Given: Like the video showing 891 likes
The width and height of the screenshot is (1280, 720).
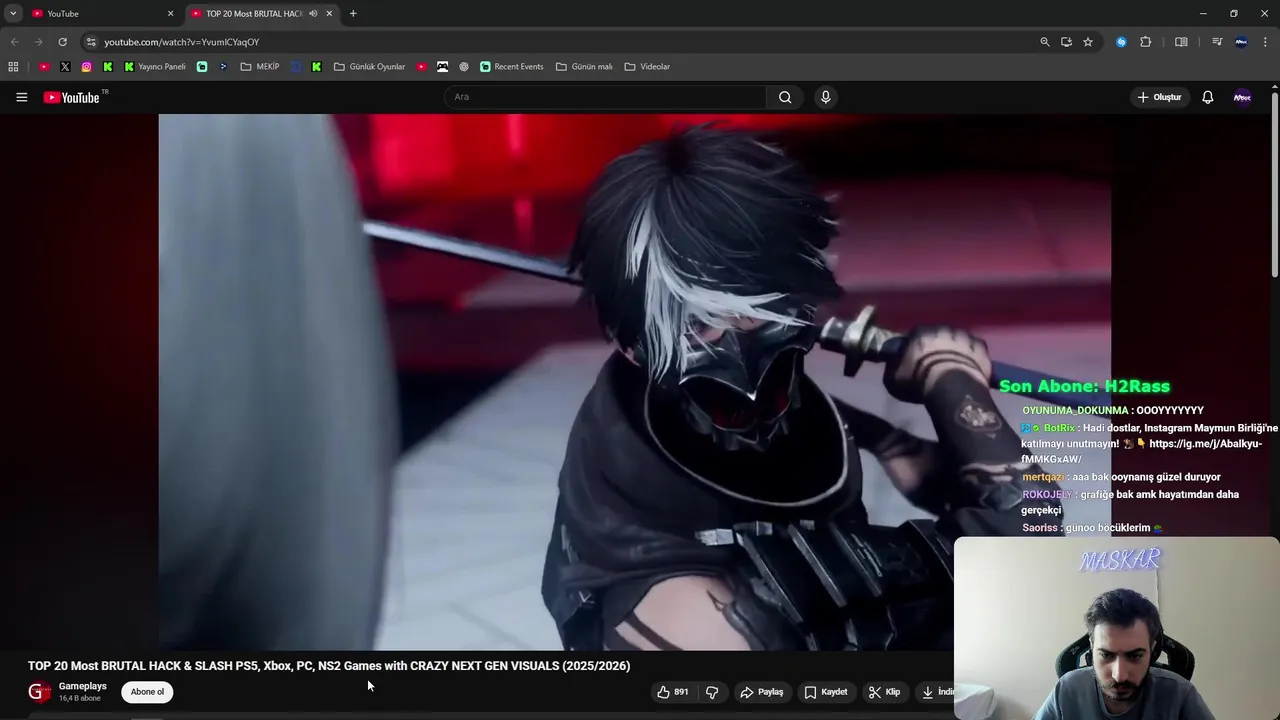Looking at the screenshot, I should tap(673, 692).
